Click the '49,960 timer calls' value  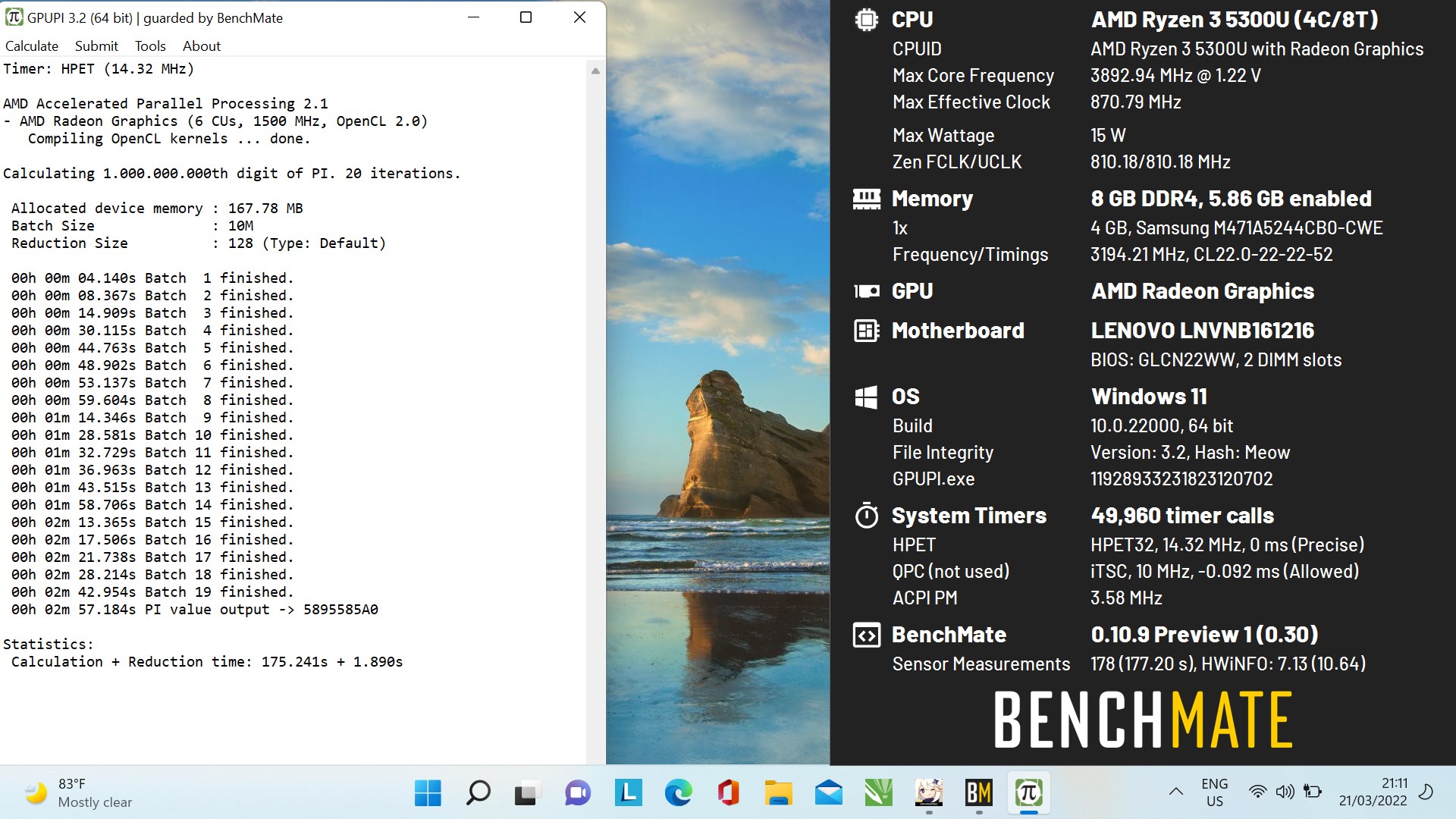tap(1182, 516)
